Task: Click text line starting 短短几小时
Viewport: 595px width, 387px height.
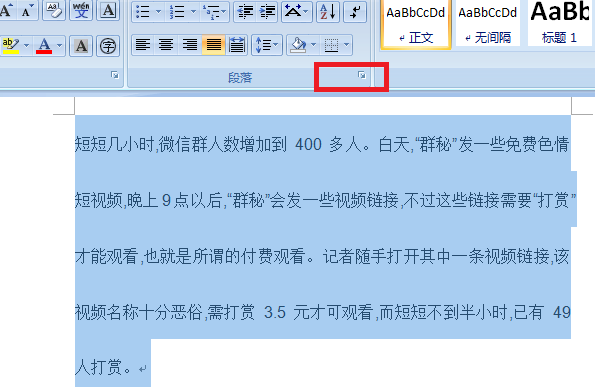Action: (323, 145)
